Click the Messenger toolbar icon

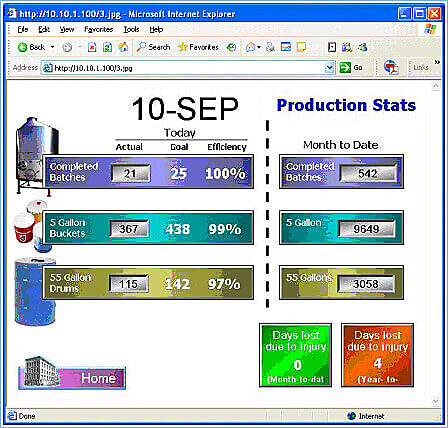pos(362,47)
